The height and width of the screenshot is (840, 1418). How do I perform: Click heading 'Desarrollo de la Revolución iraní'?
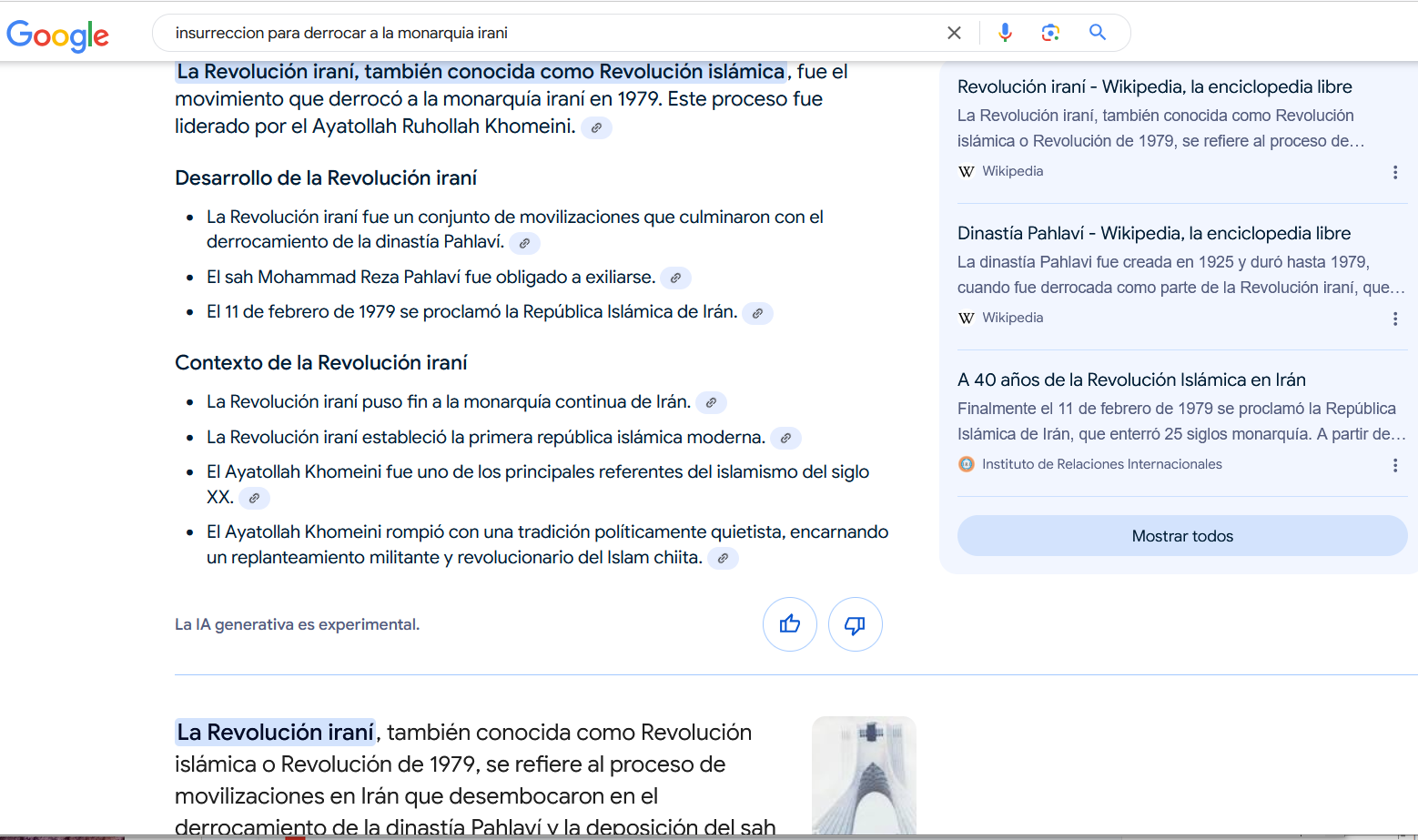[x=326, y=178]
